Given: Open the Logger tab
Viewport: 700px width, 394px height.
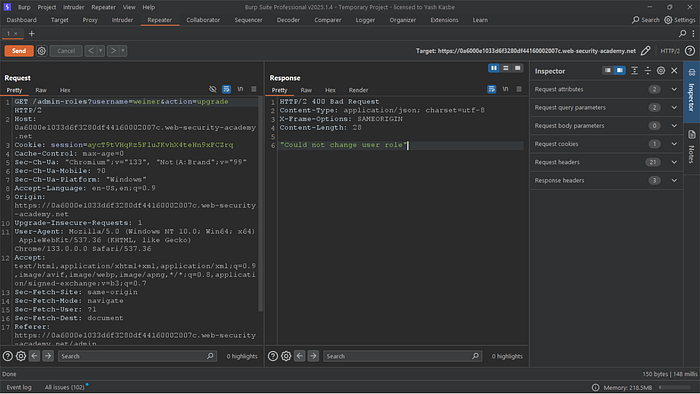Looking at the screenshot, I should click(x=365, y=20).
